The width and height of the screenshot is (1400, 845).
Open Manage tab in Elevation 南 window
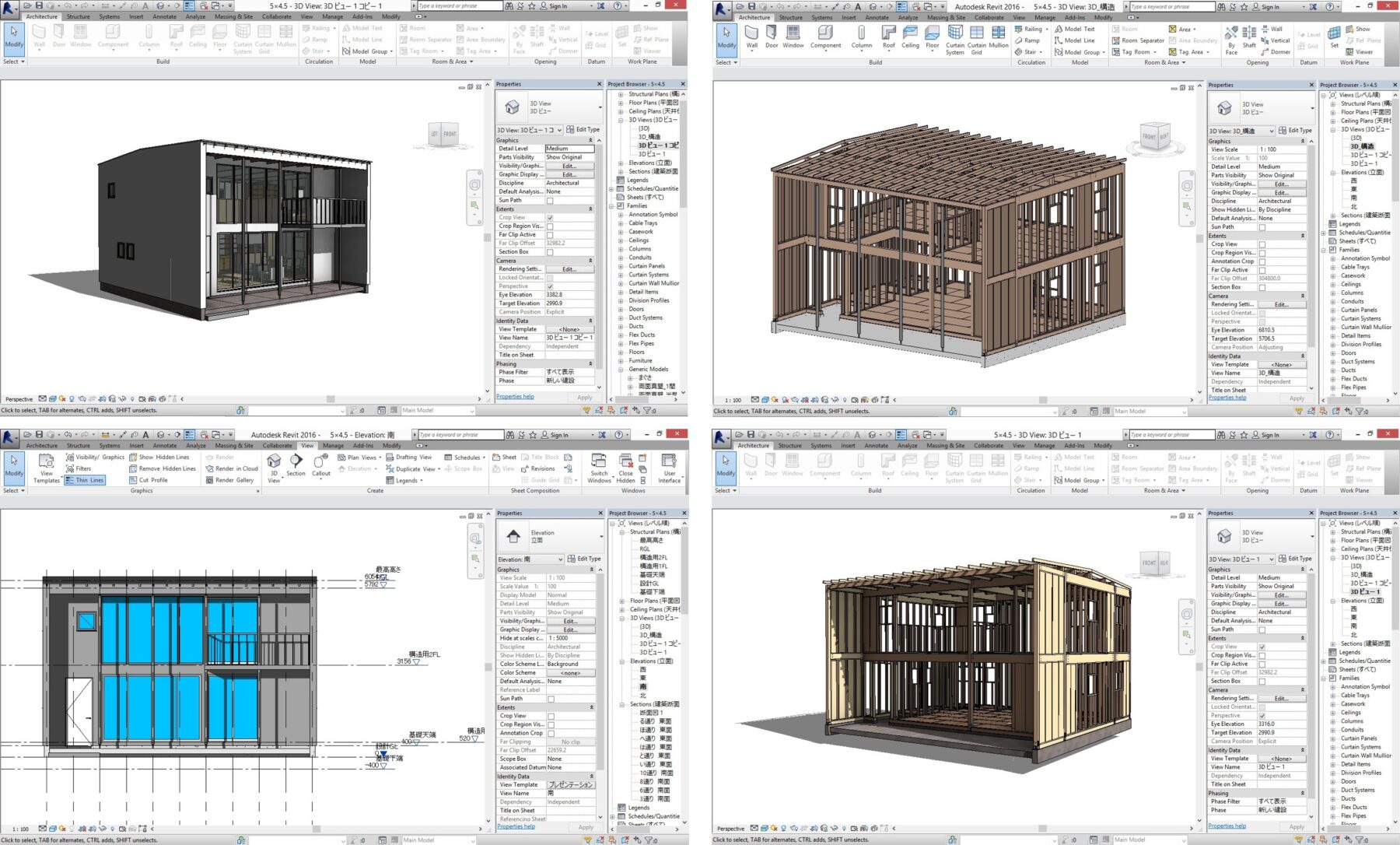coord(333,446)
